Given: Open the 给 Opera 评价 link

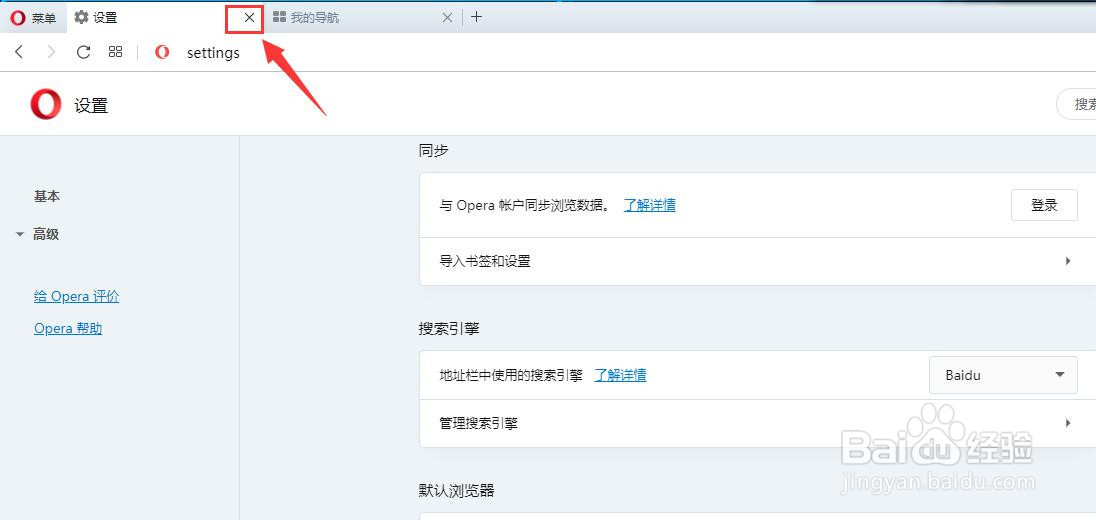Looking at the screenshot, I should (x=76, y=296).
